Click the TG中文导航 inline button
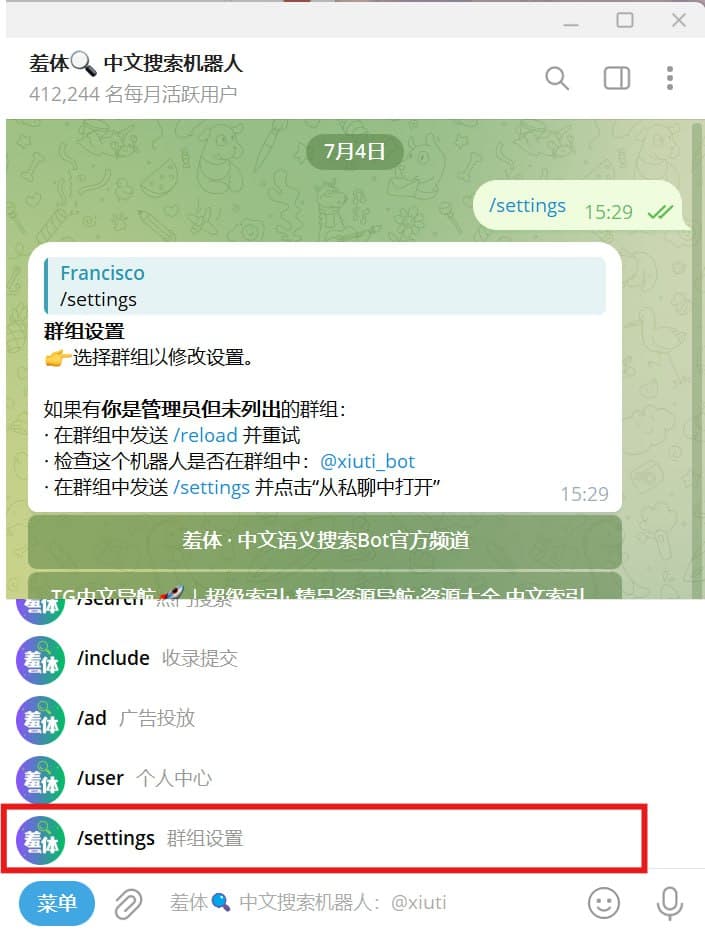This screenshot has width=705, height=931. 325,585
